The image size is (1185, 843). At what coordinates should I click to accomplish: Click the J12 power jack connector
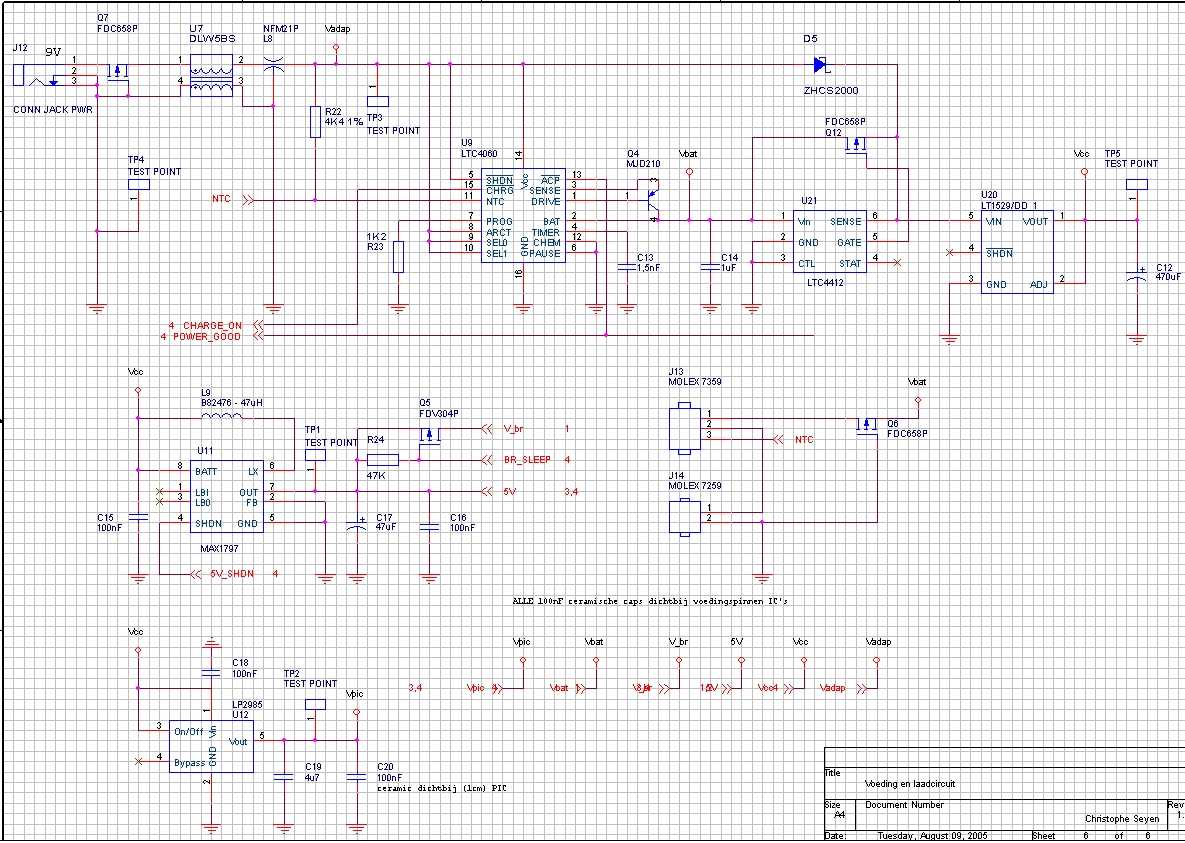pyautogui.click(x=39, y=76)
